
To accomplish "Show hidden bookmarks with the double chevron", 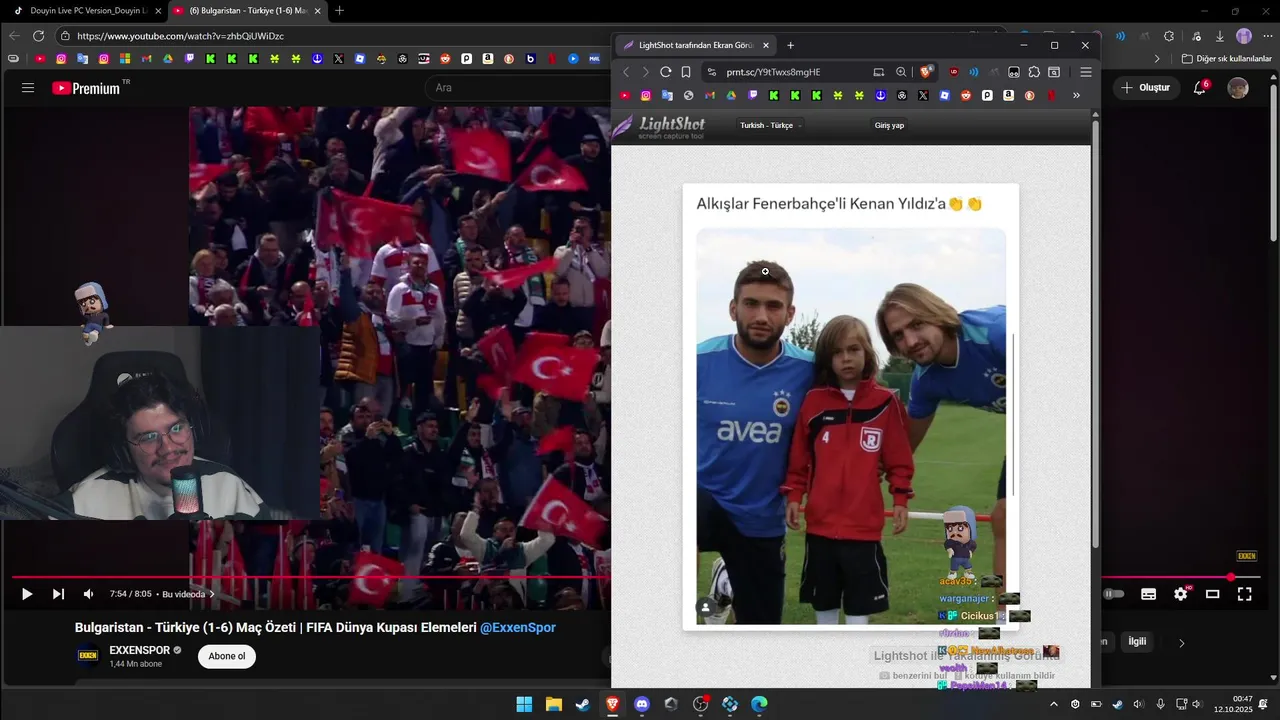I will coord(1076,96).
